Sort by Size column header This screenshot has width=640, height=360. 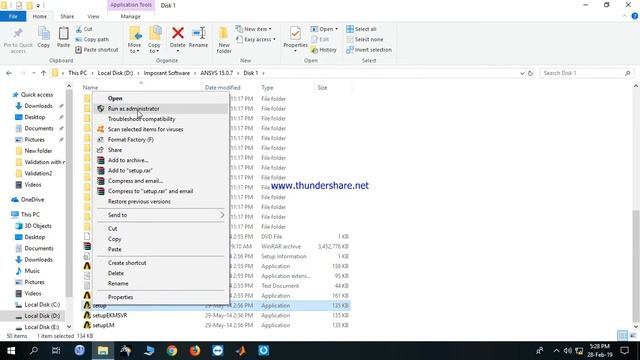point(322,87)
